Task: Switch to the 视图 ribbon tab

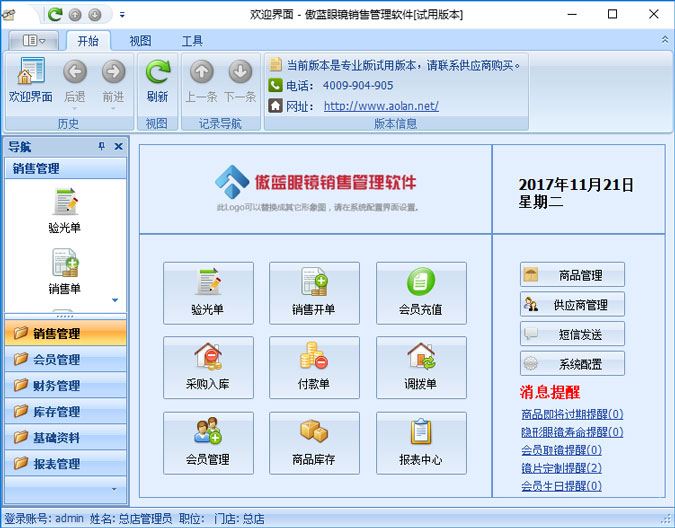Action: point(140,41)
